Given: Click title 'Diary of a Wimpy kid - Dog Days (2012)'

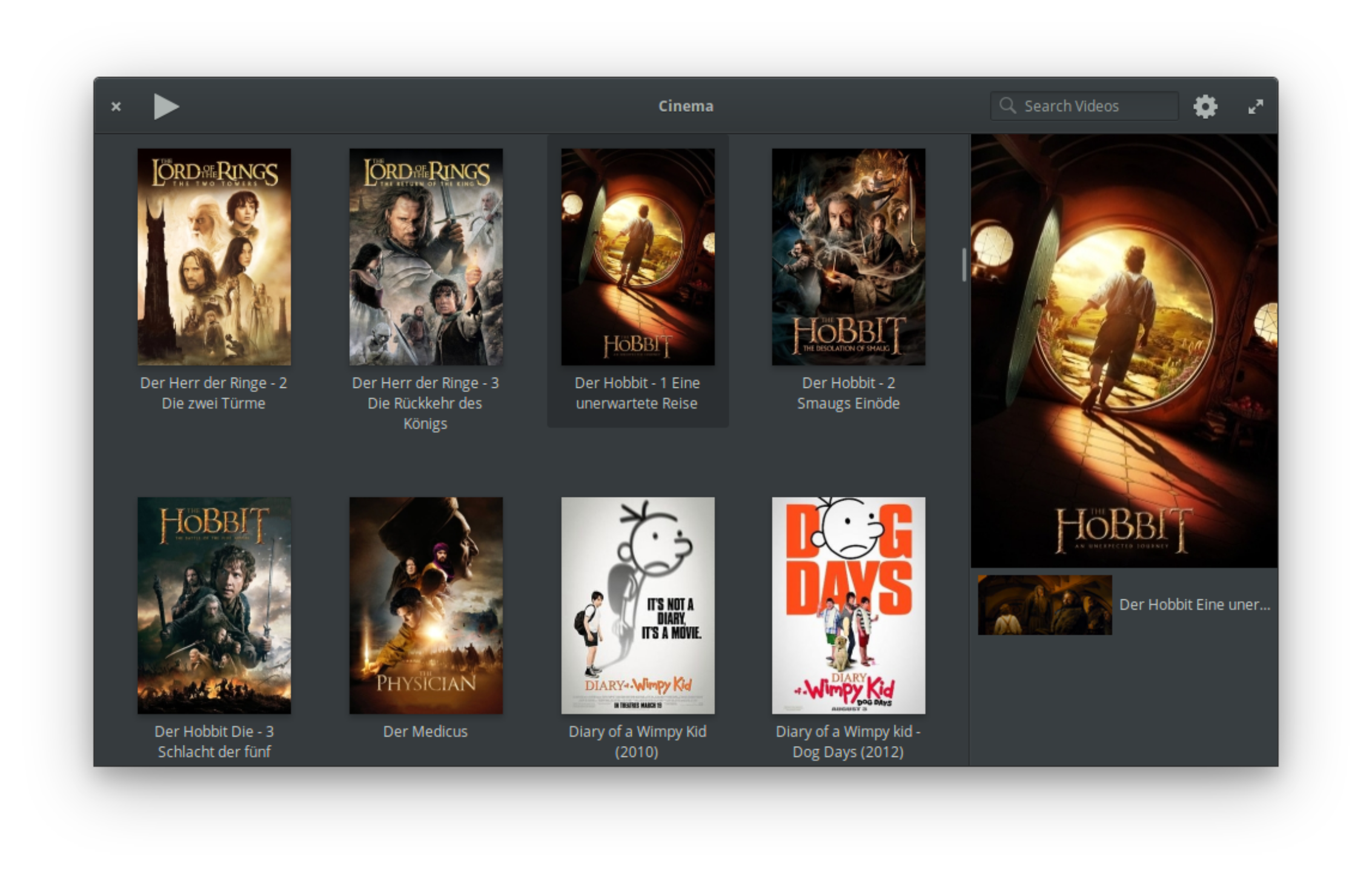Looking at the screenshot, I should 848,741.
